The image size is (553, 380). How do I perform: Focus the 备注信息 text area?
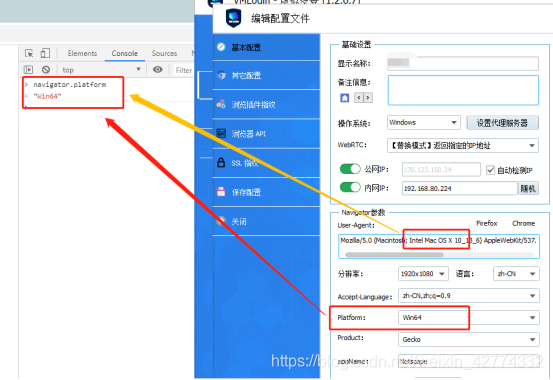pos(463,90)
